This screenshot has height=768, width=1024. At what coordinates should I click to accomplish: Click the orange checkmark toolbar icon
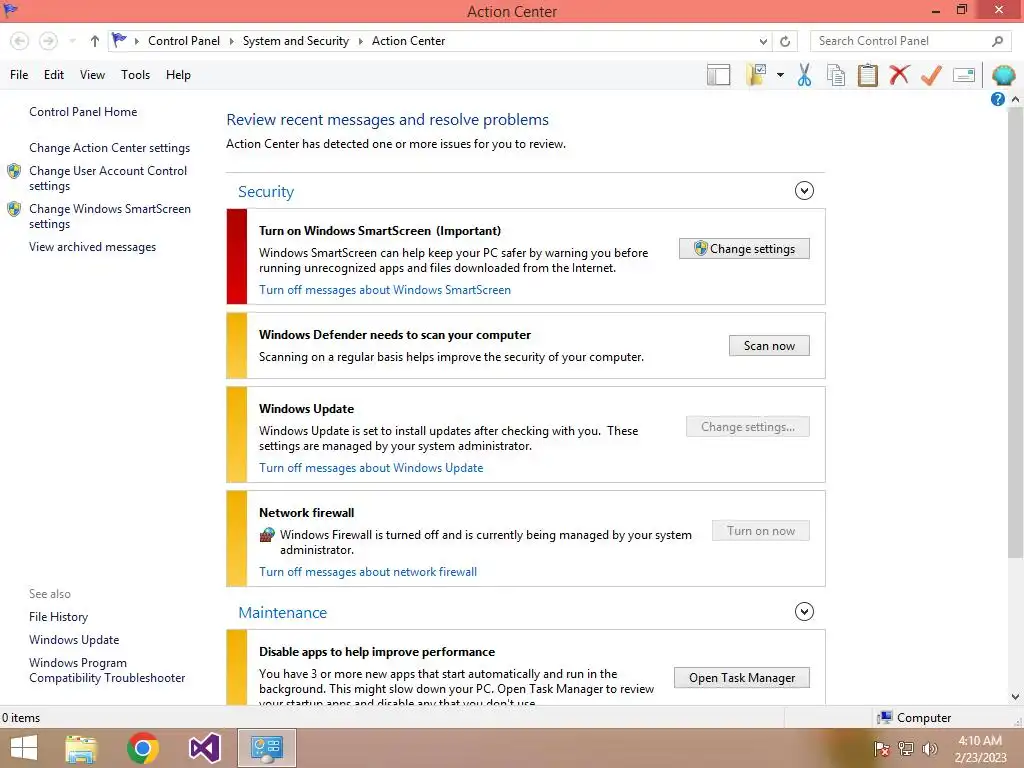click(931, 75)
